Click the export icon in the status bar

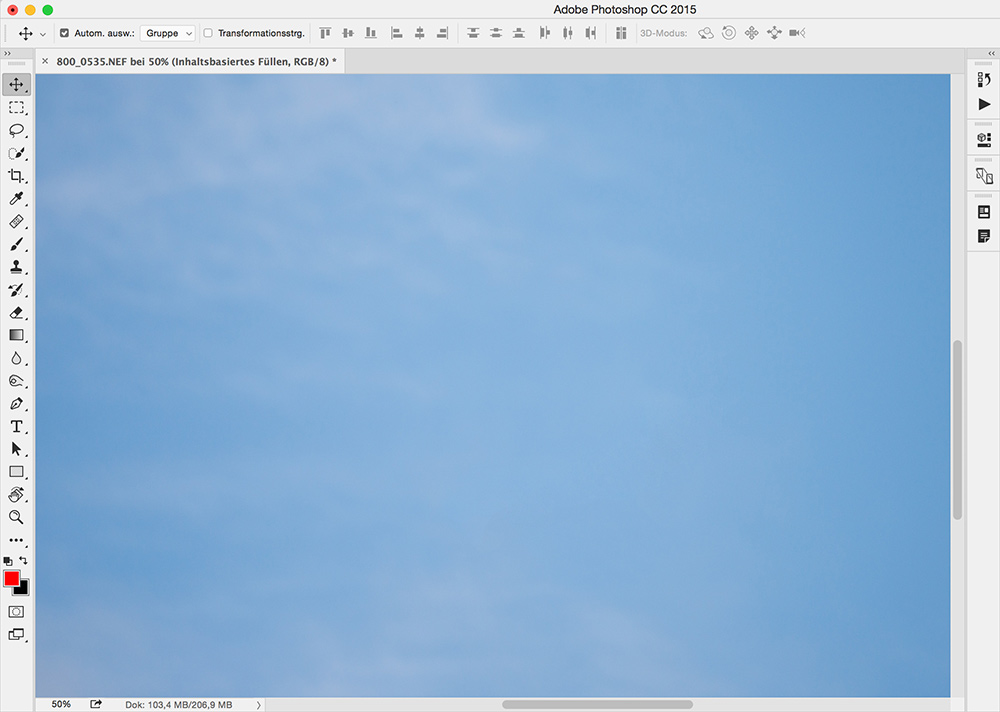96,704
